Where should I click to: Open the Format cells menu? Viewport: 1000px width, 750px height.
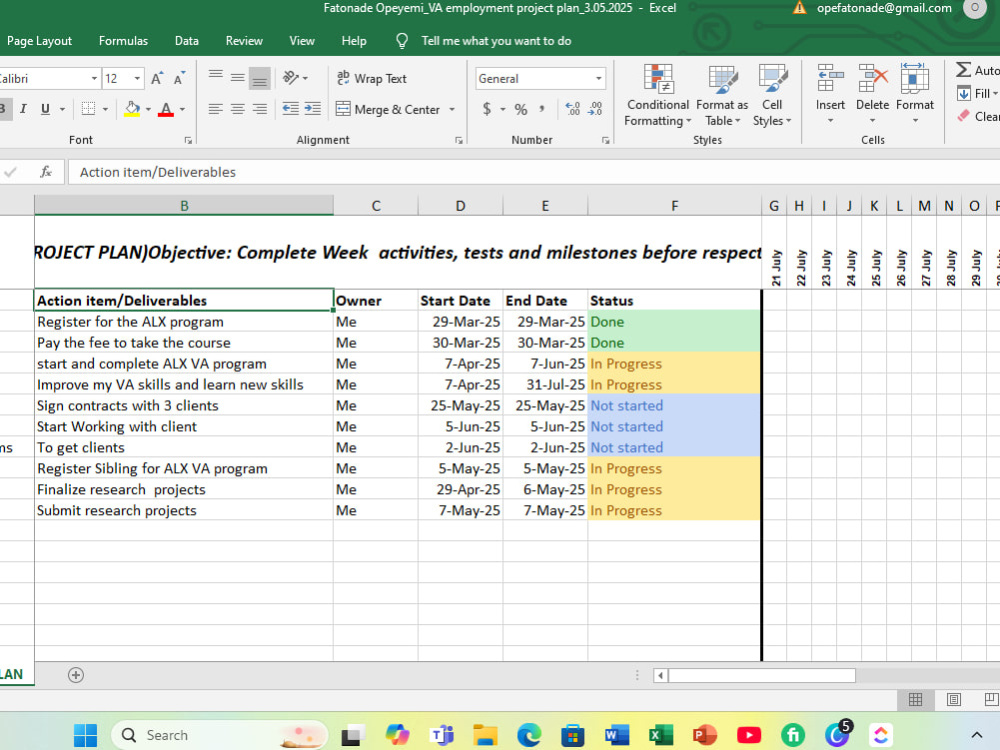915,96
